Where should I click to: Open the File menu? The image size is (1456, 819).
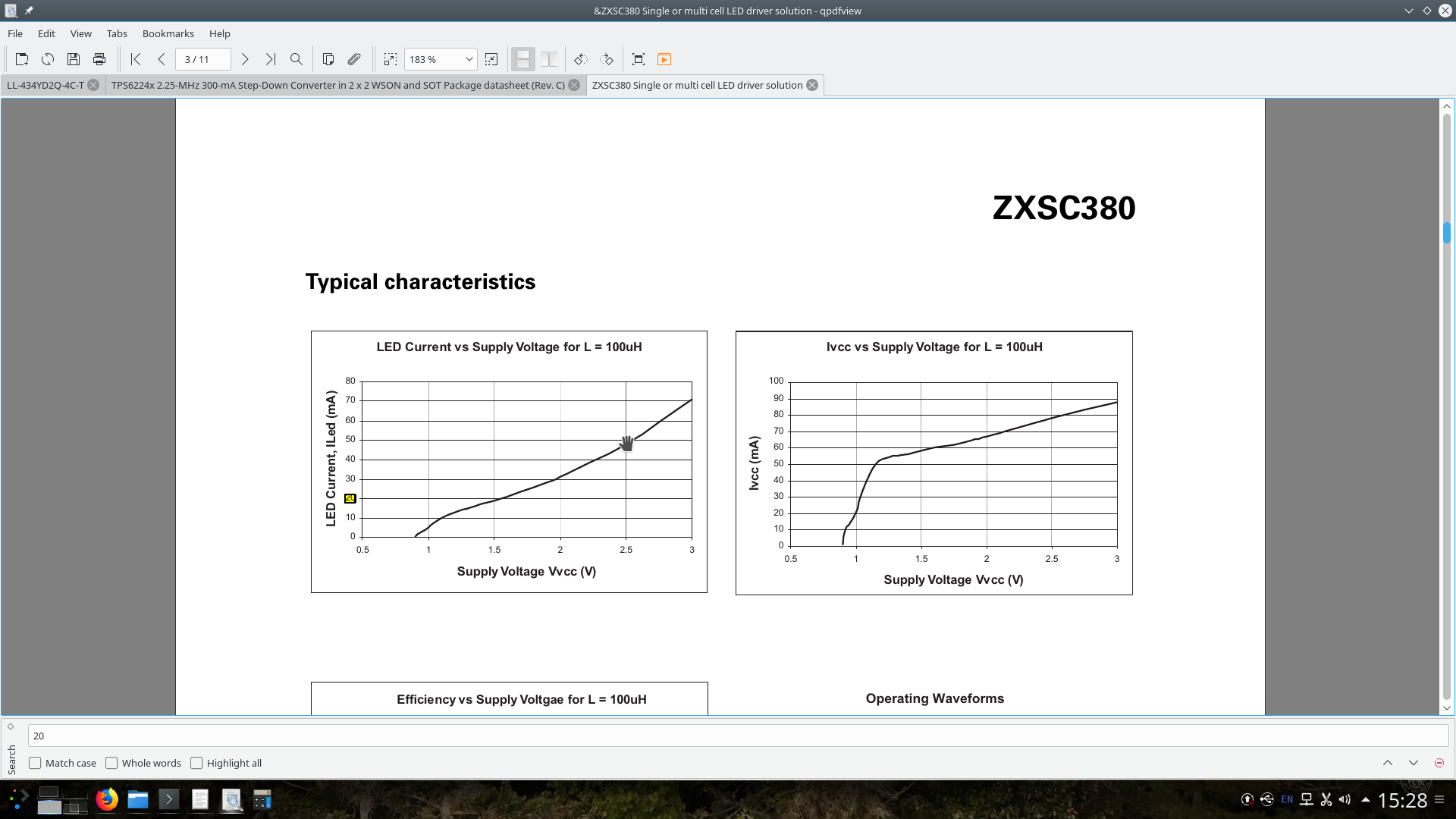point(15,33)
